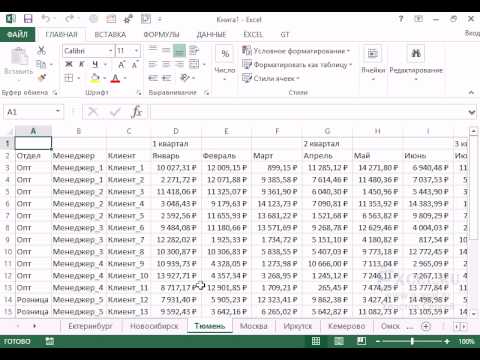Image resolution: width=480 pixels, height=360 pixels.
Task: Click the Undo arrow icon
Action: click(x=46, y=19)
